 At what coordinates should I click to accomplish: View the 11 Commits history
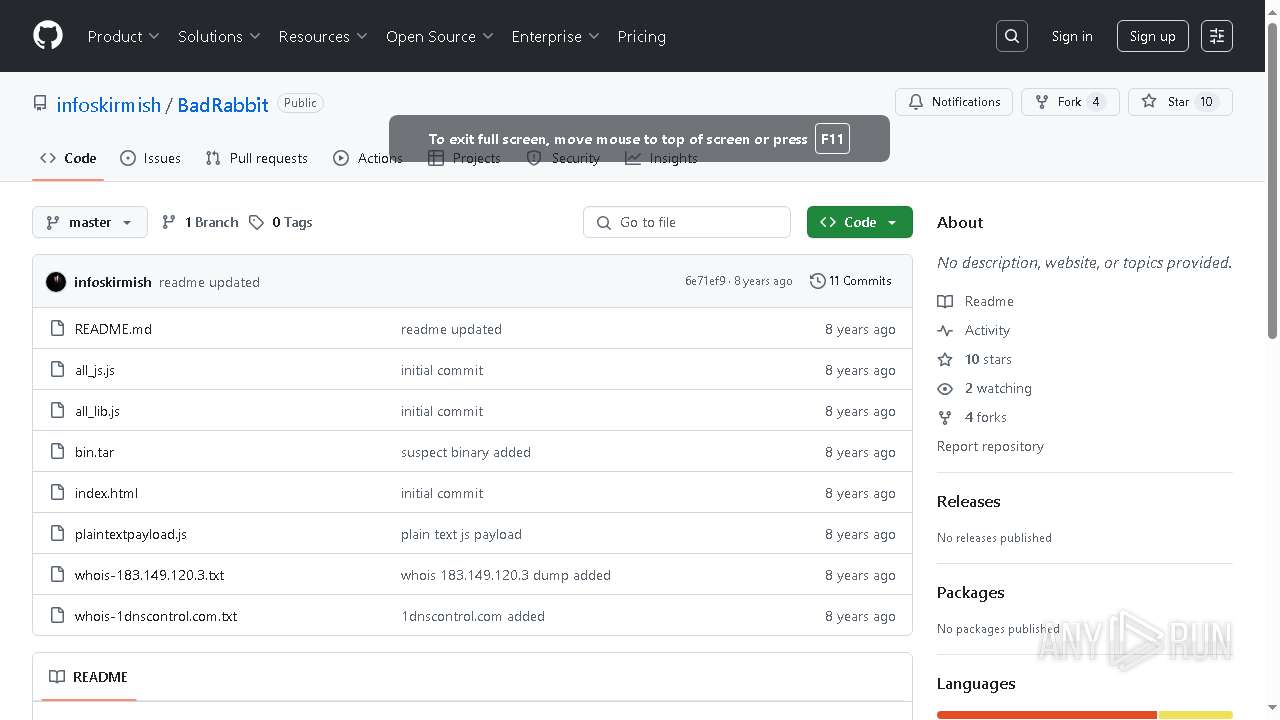[851, 281]
